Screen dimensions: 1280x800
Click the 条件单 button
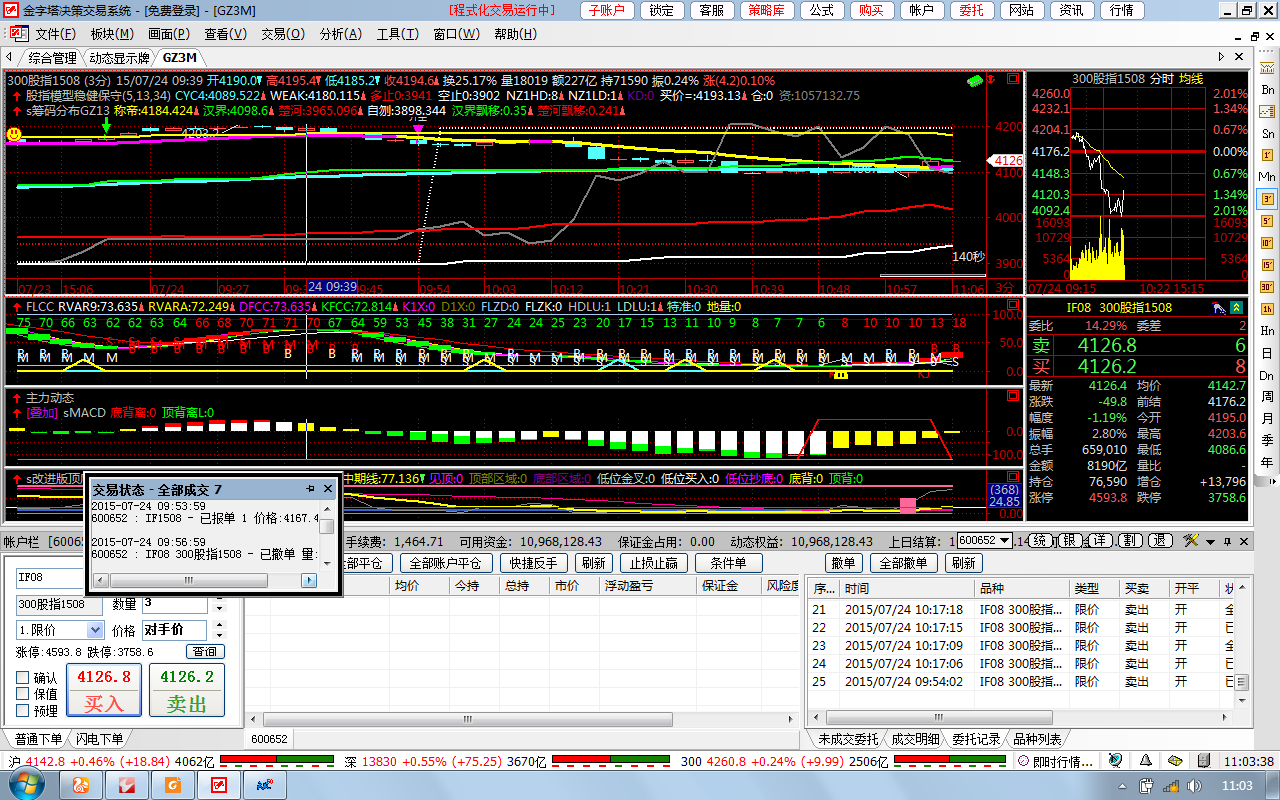click(x=728, y=563)
